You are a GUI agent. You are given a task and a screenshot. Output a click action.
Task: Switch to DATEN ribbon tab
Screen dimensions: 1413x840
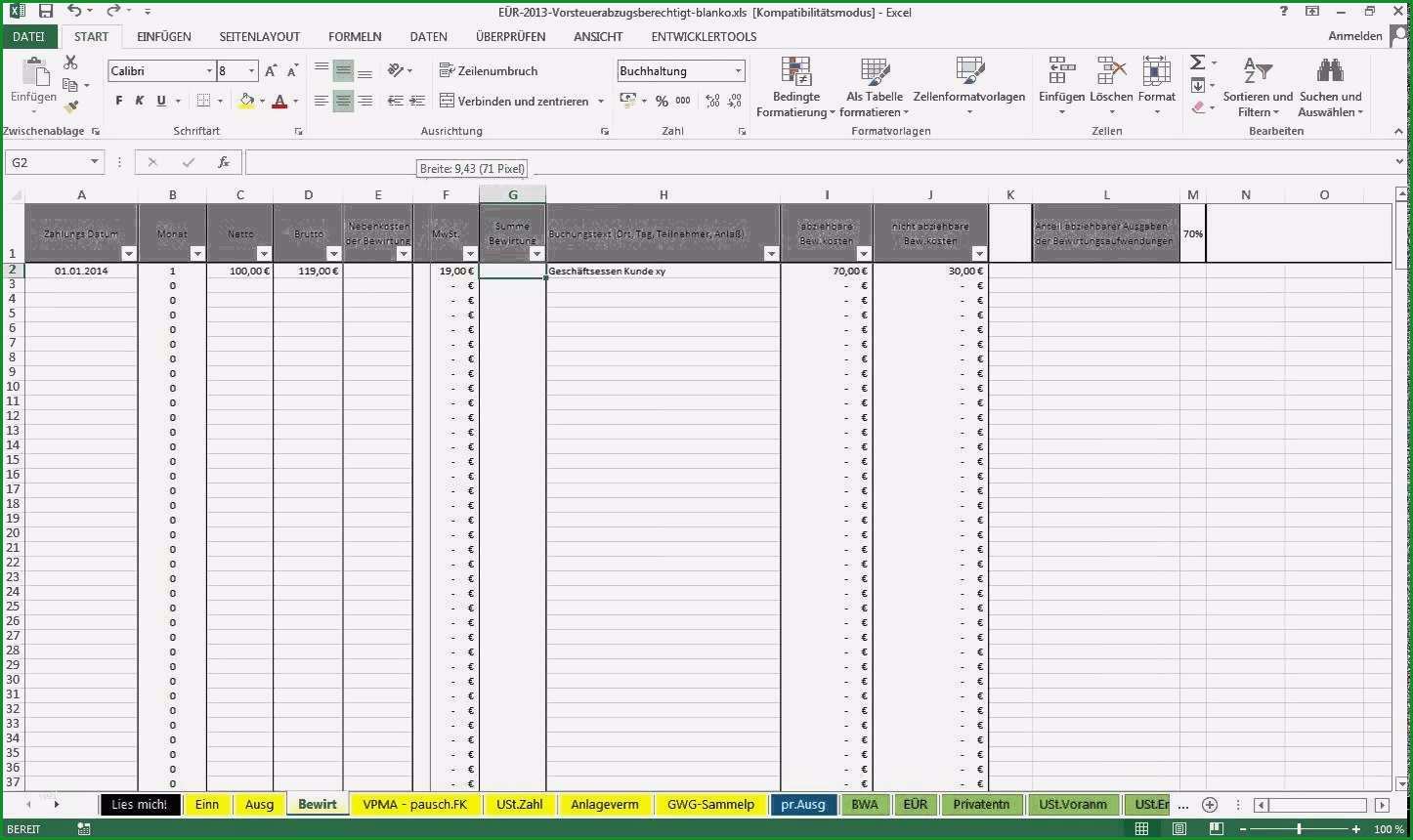tap(429, 36)
